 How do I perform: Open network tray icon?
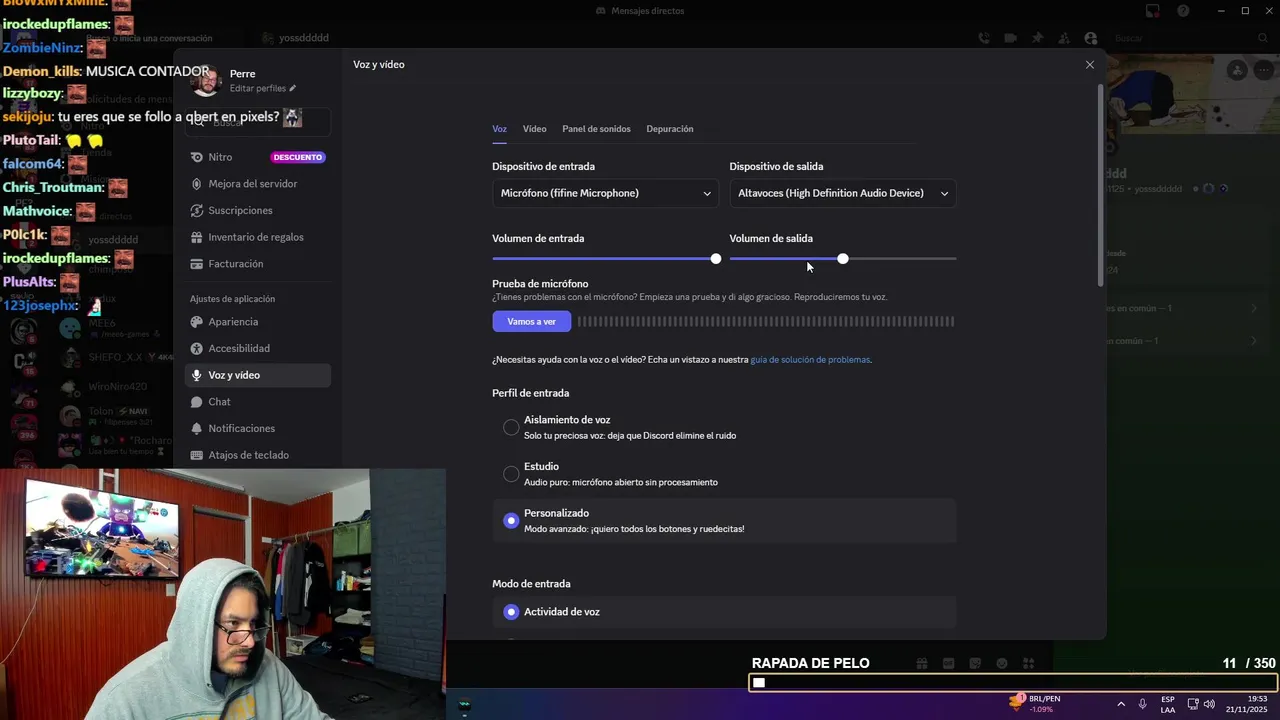coord(1193,704)
